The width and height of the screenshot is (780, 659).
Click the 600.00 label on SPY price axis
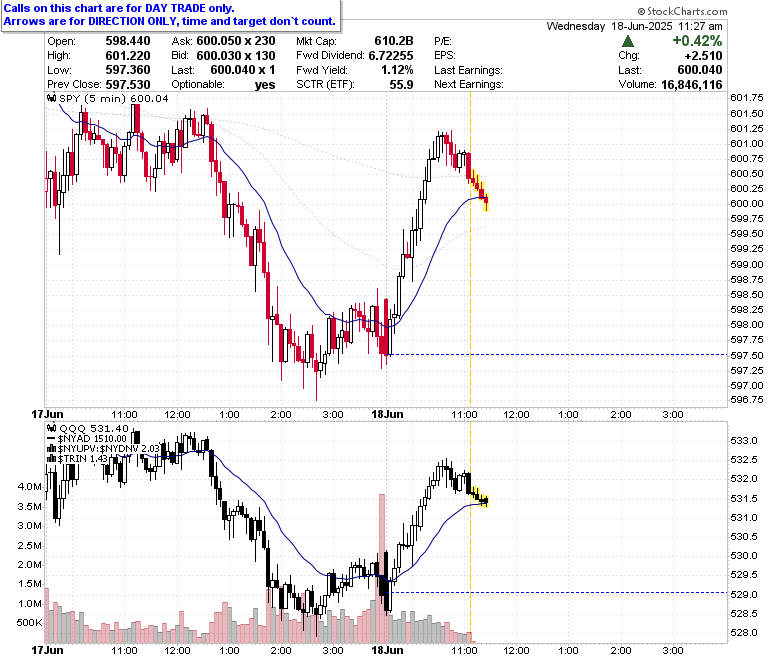747,203
